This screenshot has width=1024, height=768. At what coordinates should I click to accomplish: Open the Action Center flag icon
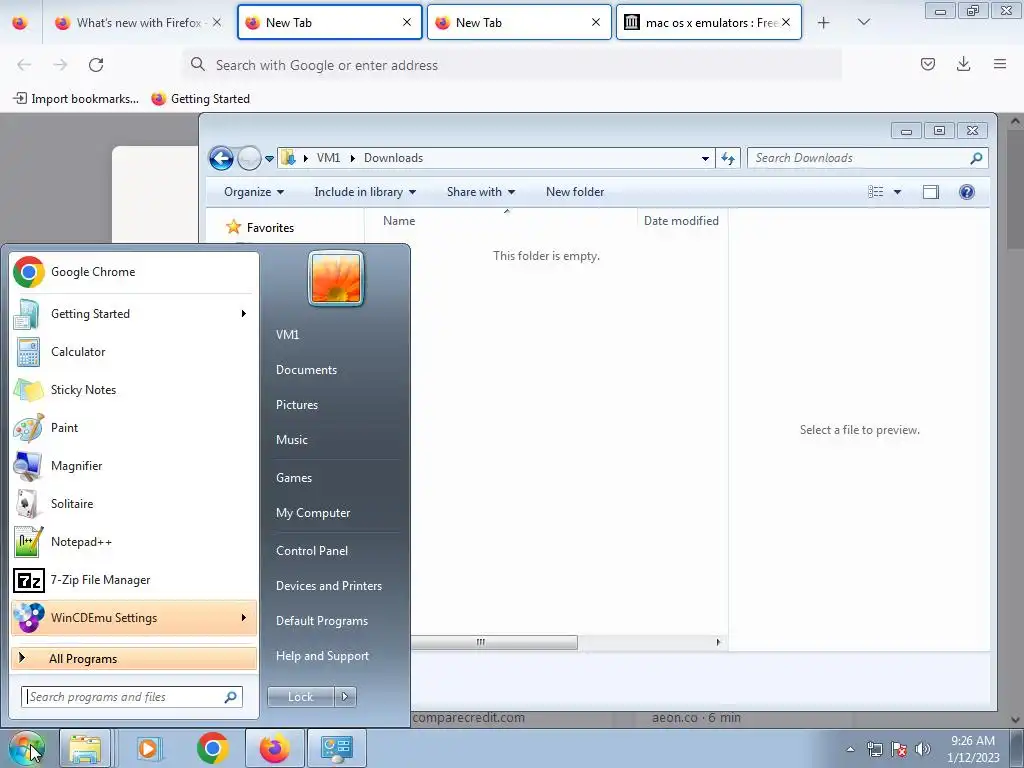899,749
